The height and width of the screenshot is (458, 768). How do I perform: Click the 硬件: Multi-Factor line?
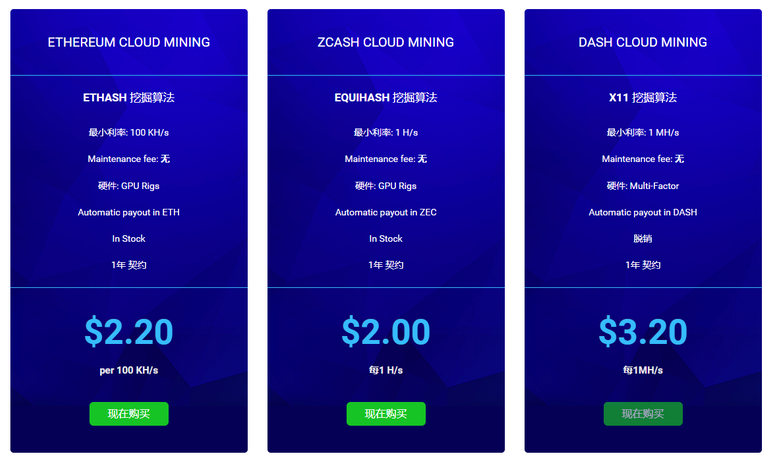(x=643, y=186)
